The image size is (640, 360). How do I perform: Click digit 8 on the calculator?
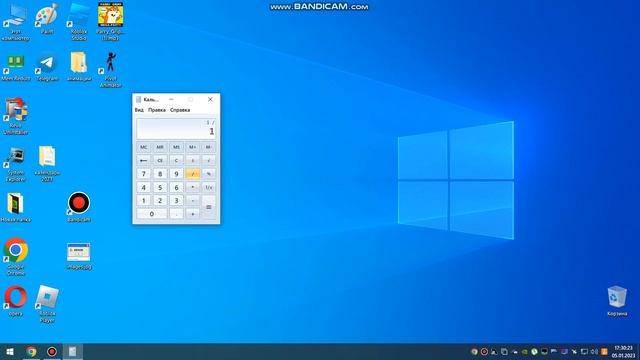[160, 174]
